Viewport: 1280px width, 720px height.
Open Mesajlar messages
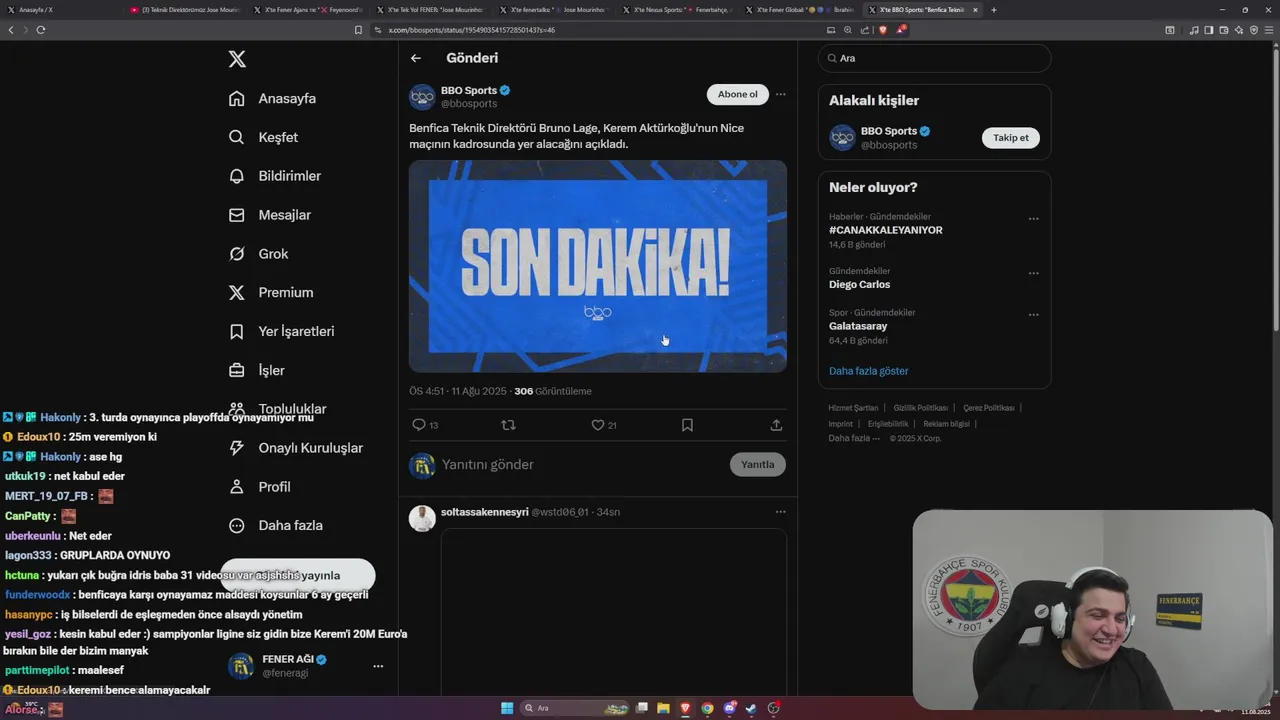click(x=269, y=215)
